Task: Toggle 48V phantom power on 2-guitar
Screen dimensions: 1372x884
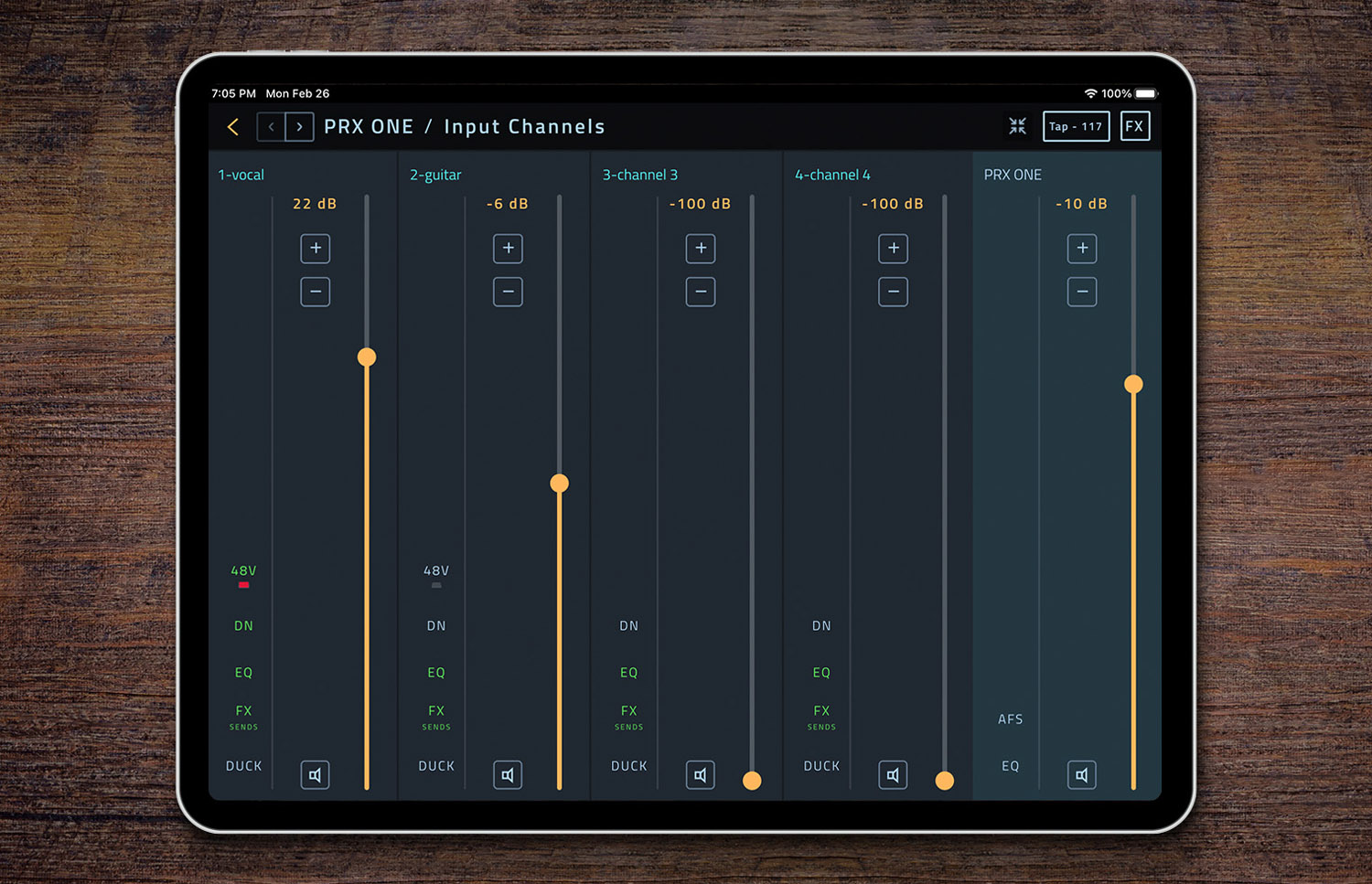Action: click(436, 575)
